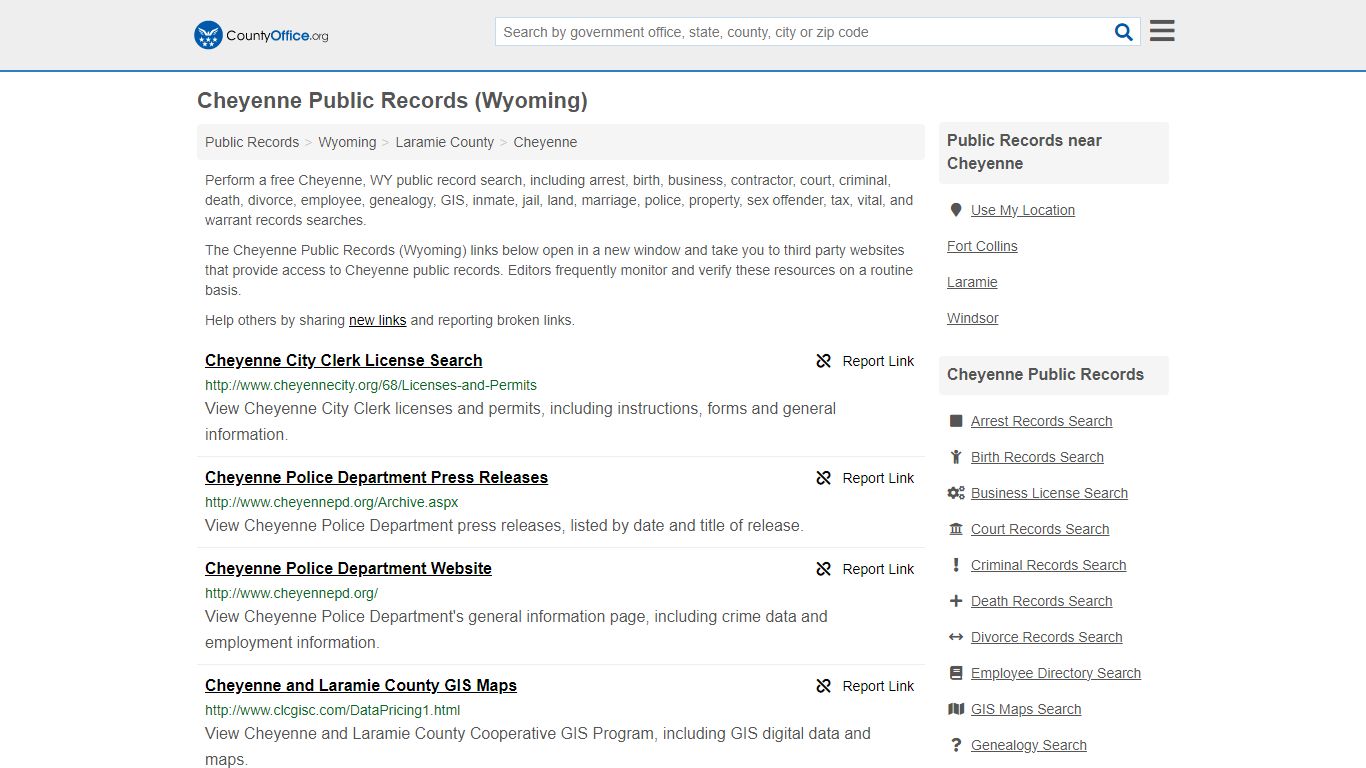Viewport: 1366px width, 768px height.
Task: Click the Birth Records Search child icon
Action: click(956, 457)
